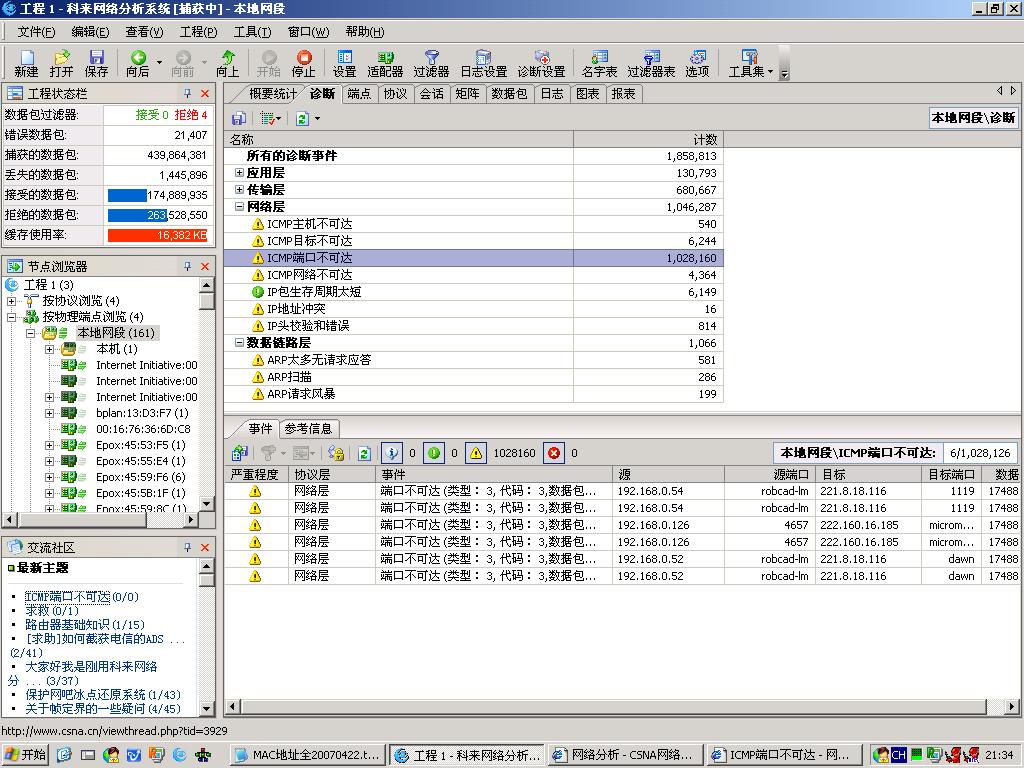Click the 过滤器 (Filter) toolbar icon
The image size is (1024, 768).
click(431, 63)
